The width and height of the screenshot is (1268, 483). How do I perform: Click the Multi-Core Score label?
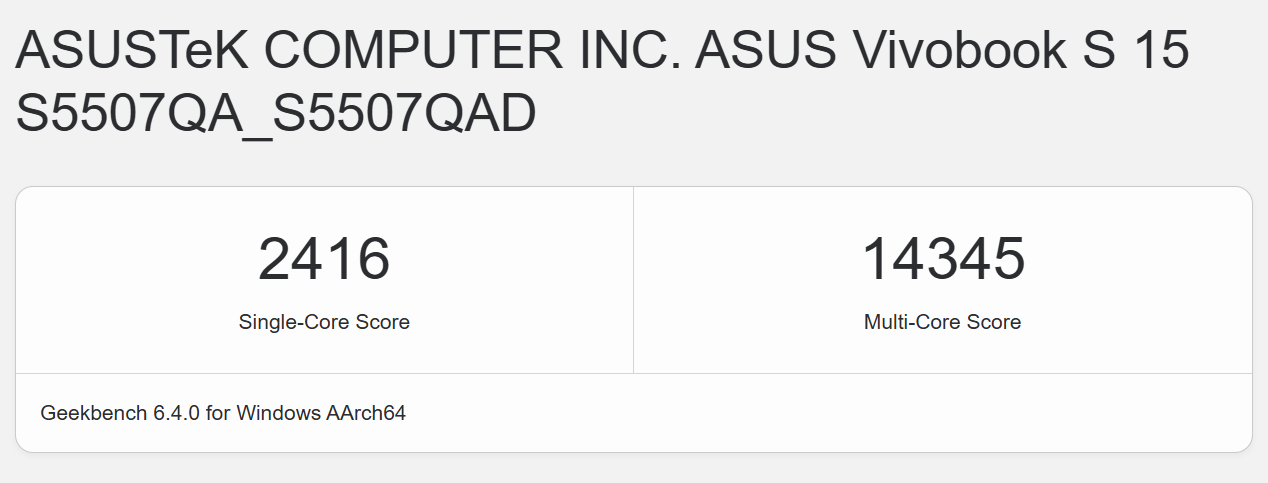943,322
